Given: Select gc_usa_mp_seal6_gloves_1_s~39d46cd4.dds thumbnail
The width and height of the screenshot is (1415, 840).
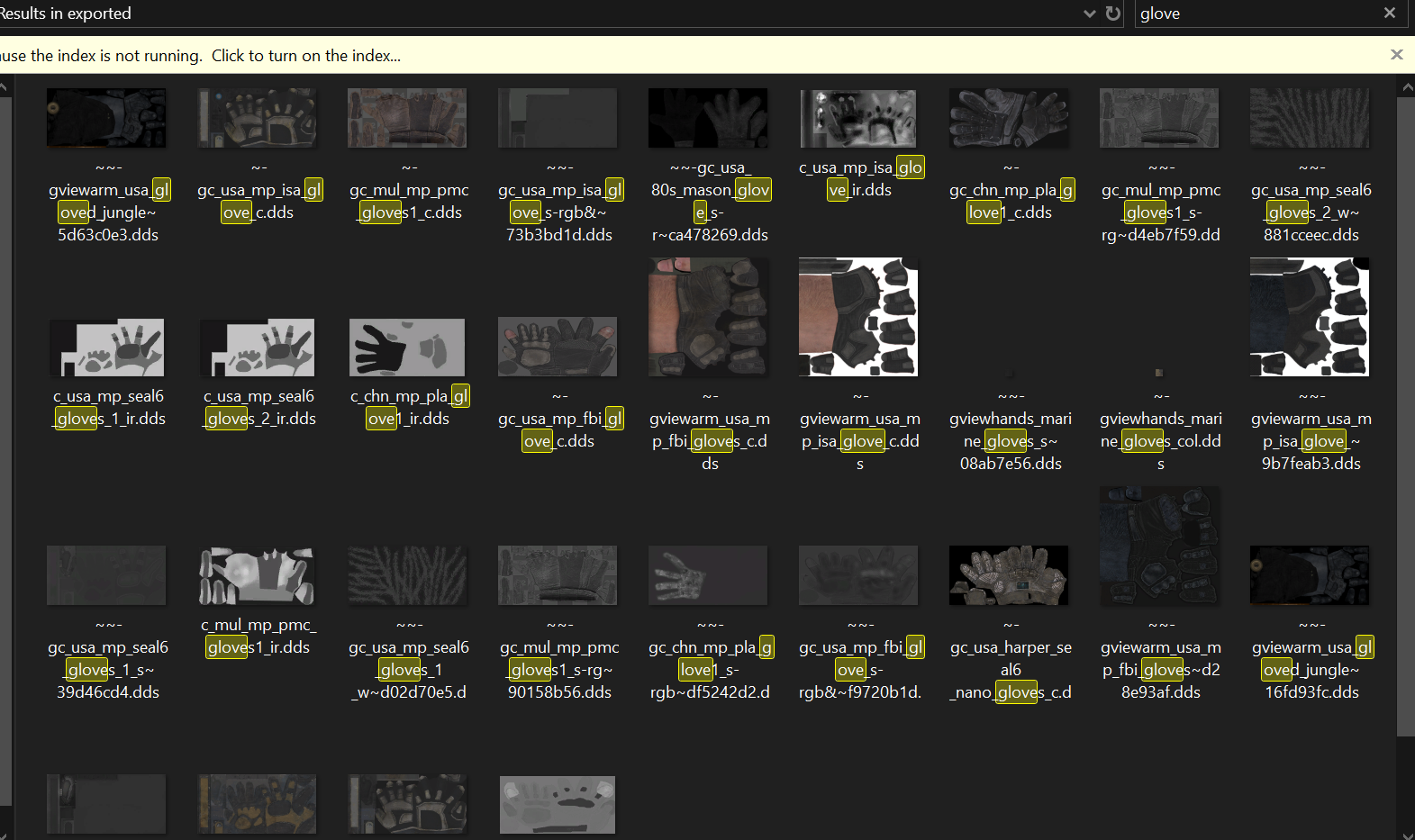Looking at the screenshot, I should pos(106,575).
